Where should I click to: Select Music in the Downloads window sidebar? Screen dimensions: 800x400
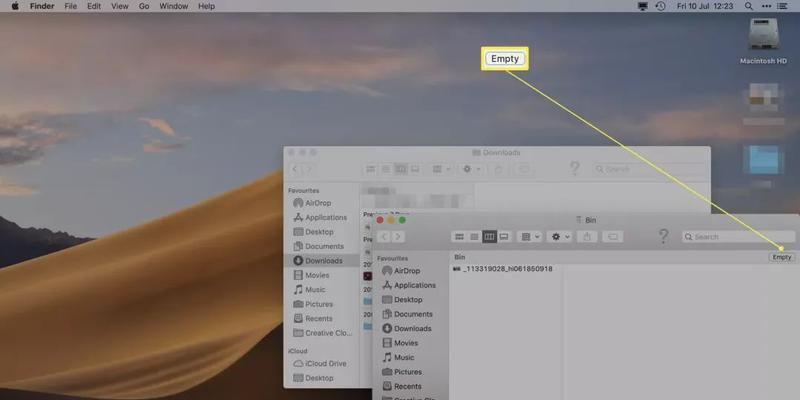click(309, 289)
